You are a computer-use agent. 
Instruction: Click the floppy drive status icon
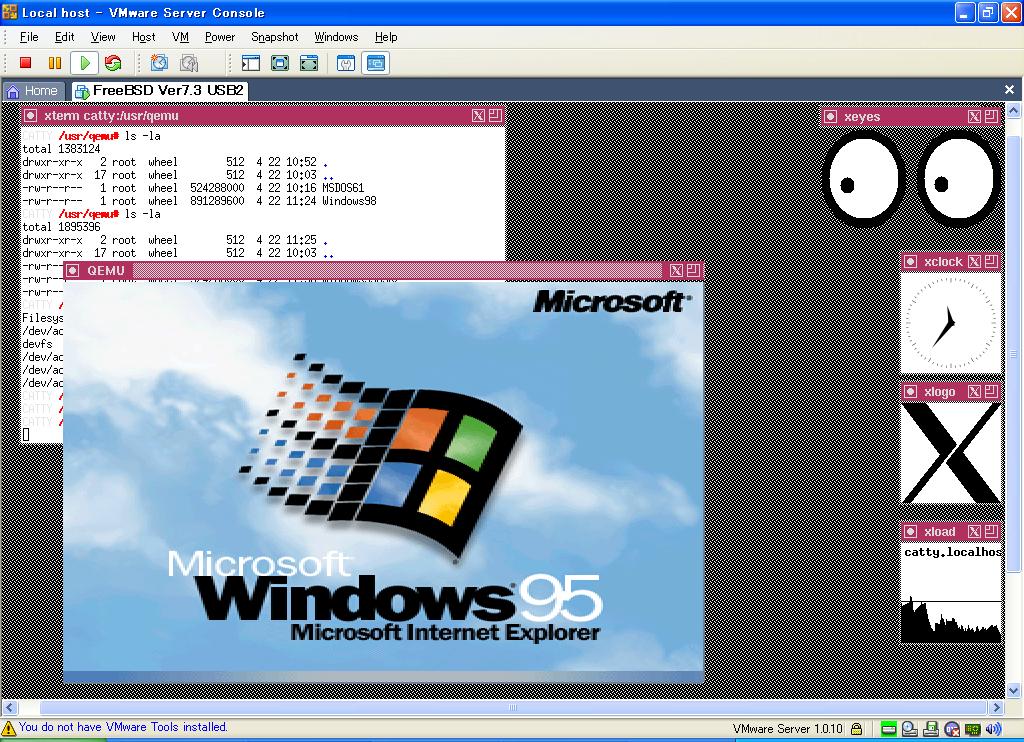tap(931, 729)
